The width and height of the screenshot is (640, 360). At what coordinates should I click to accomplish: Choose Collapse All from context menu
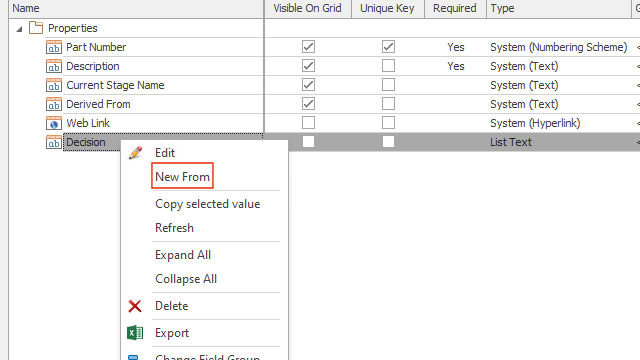click(186, 279)
